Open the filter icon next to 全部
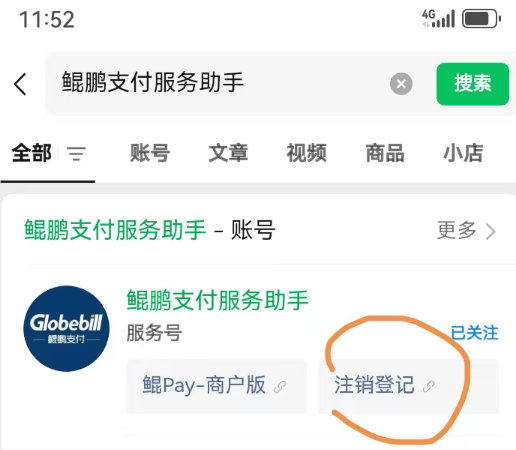 [76, 154]
